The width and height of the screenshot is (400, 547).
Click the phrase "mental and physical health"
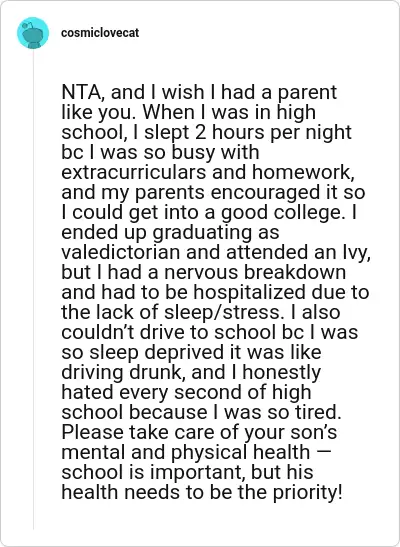pos(186,452)
